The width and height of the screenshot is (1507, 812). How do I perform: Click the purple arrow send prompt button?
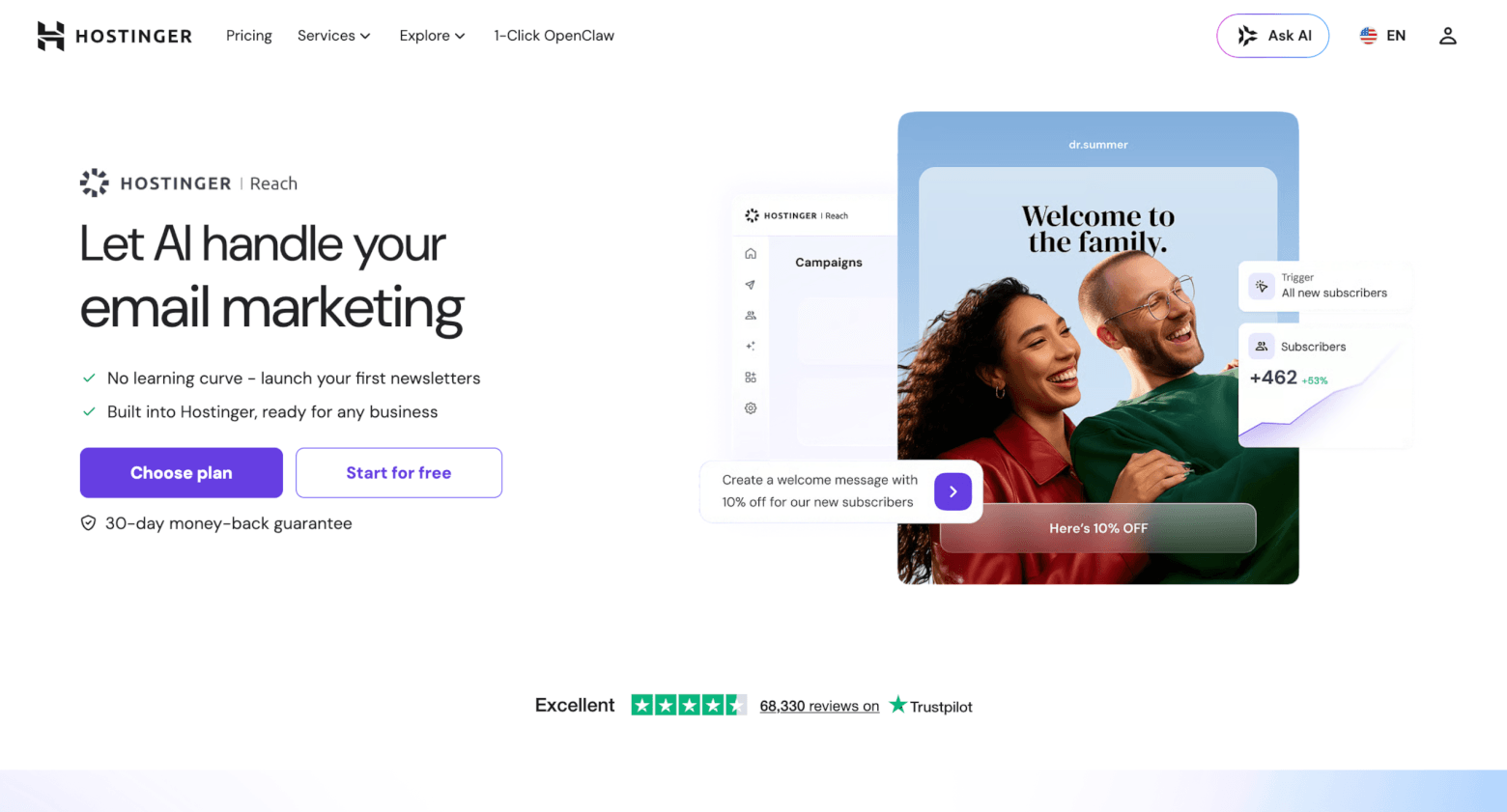(x=953, y=491)
